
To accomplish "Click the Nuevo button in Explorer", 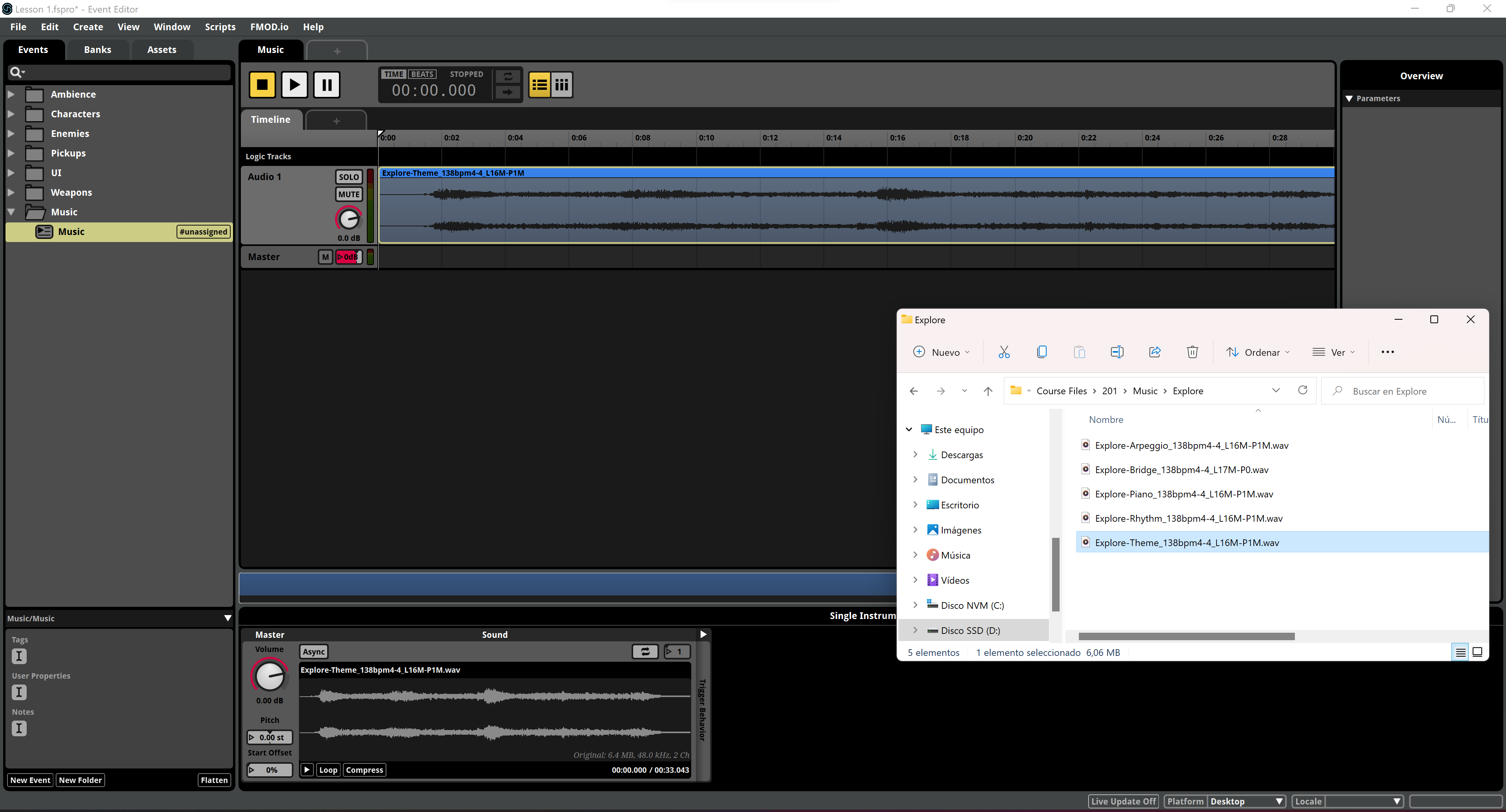I will 942,352.
